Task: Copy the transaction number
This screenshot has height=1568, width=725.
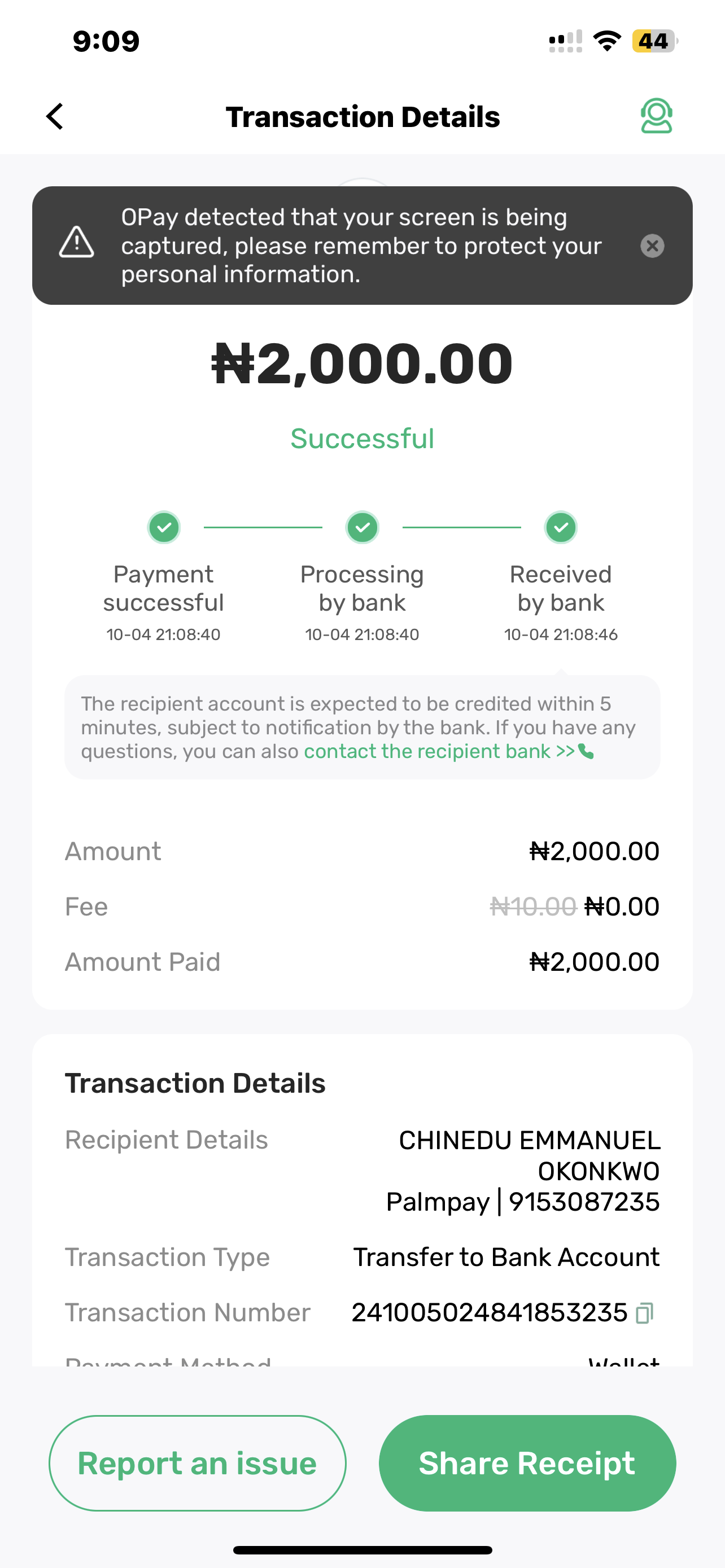Action: pos(644,1313)
